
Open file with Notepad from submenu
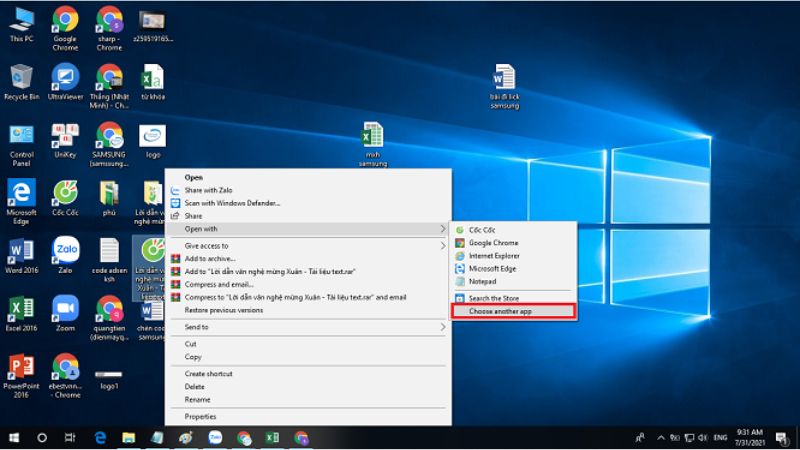point(483,282)
